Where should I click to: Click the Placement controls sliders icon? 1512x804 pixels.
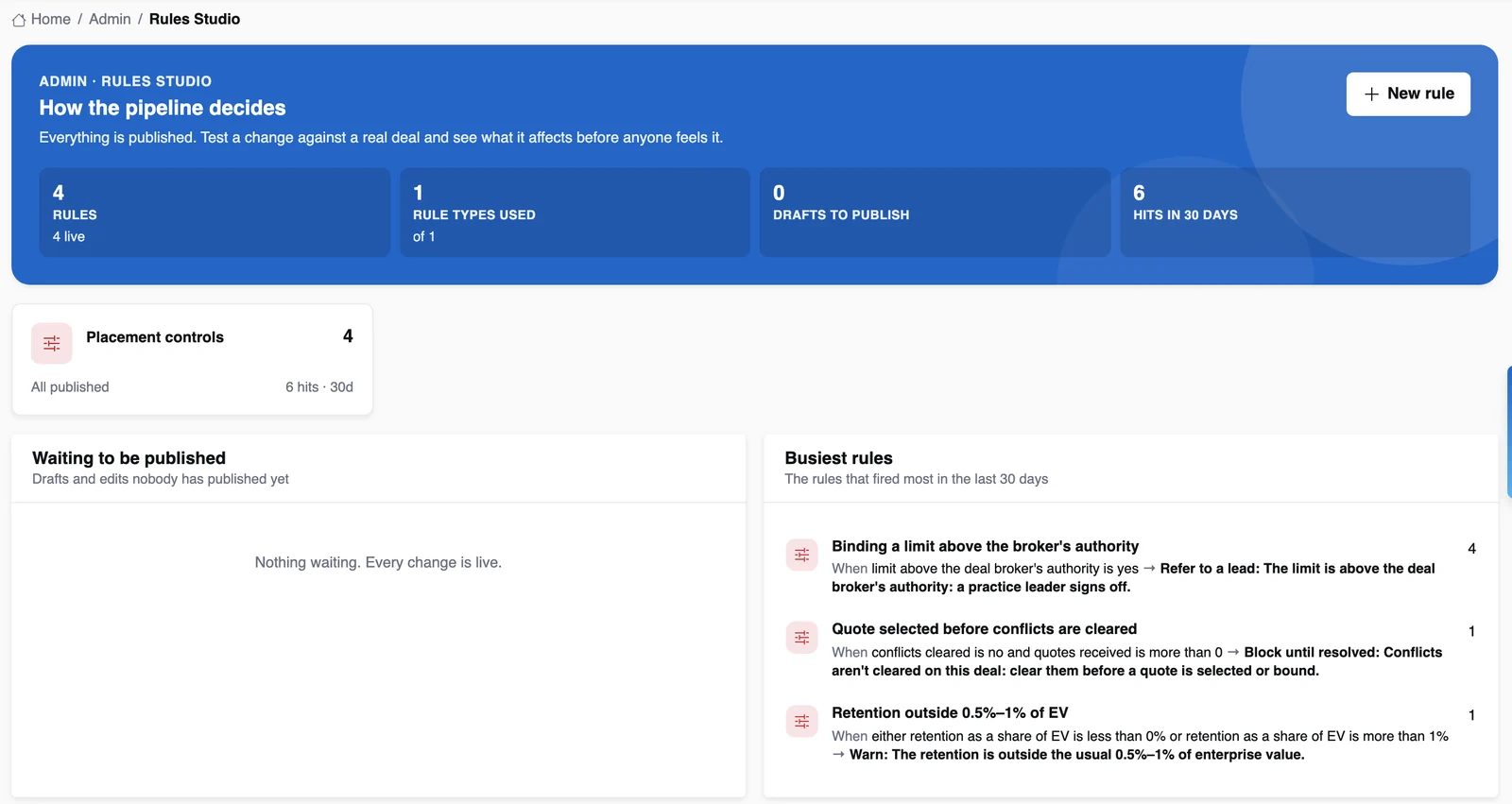52,343
